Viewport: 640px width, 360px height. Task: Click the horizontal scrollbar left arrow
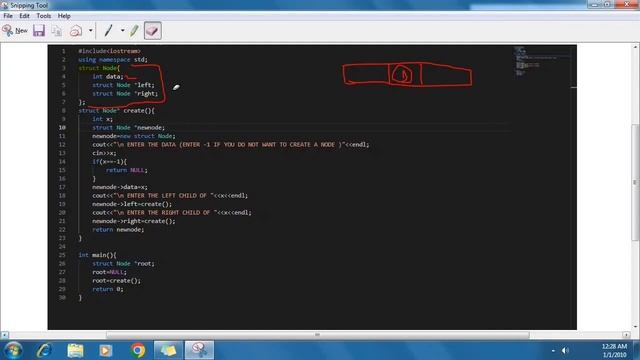[4, 335]
